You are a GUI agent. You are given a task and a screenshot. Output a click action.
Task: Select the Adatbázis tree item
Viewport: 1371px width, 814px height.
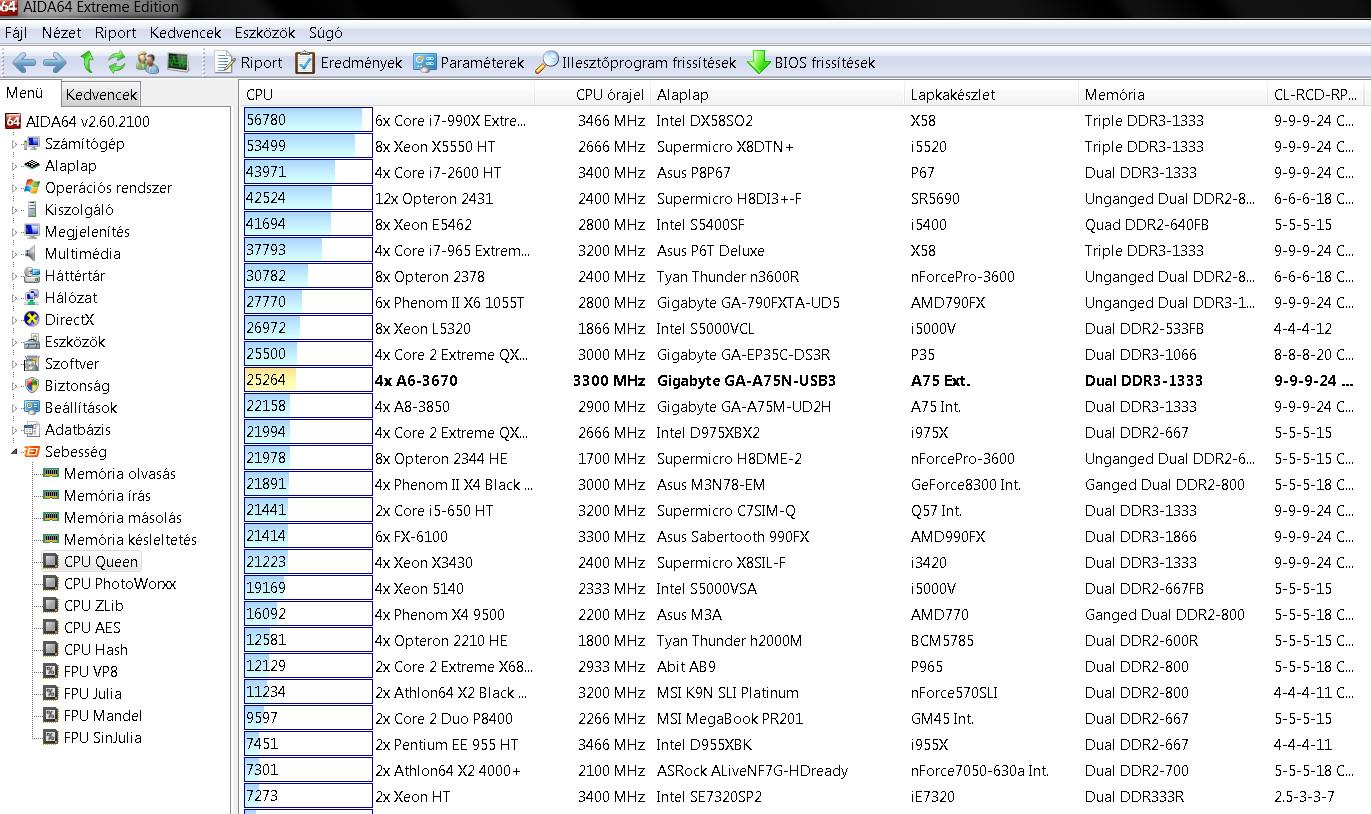[x=78, y=430]
